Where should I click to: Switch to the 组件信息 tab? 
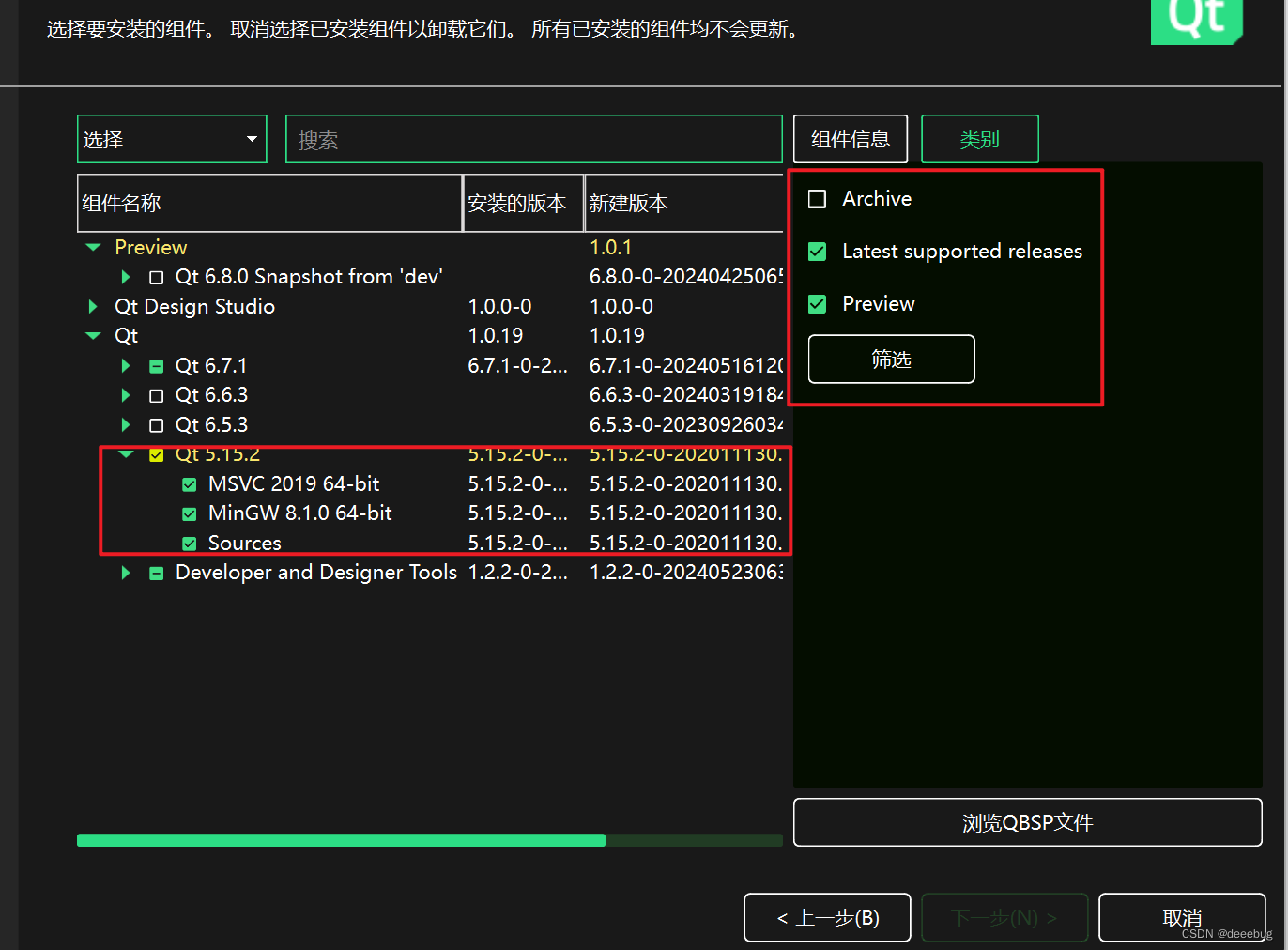[851, 139]
